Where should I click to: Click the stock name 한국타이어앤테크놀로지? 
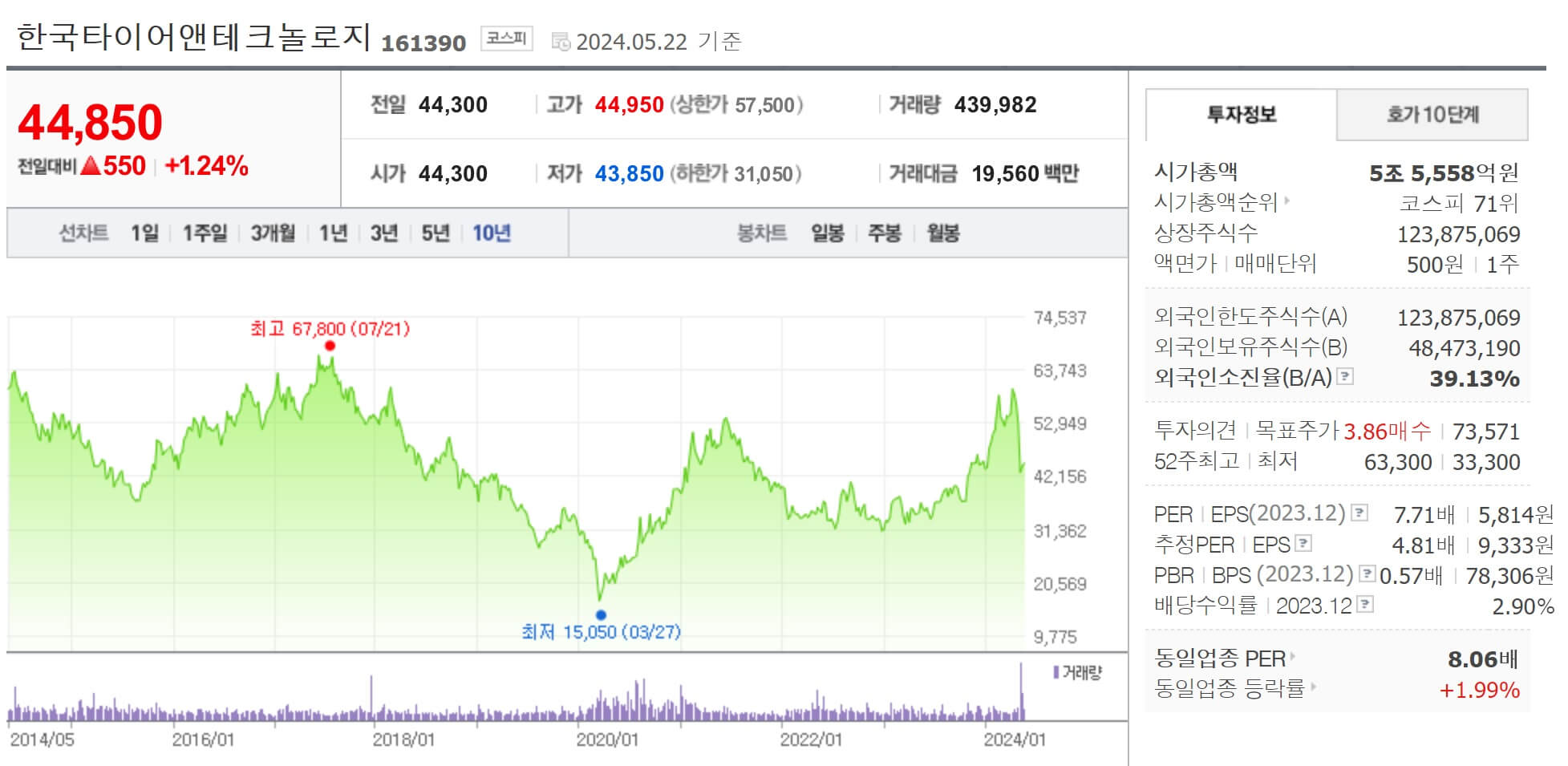(193, 38)
